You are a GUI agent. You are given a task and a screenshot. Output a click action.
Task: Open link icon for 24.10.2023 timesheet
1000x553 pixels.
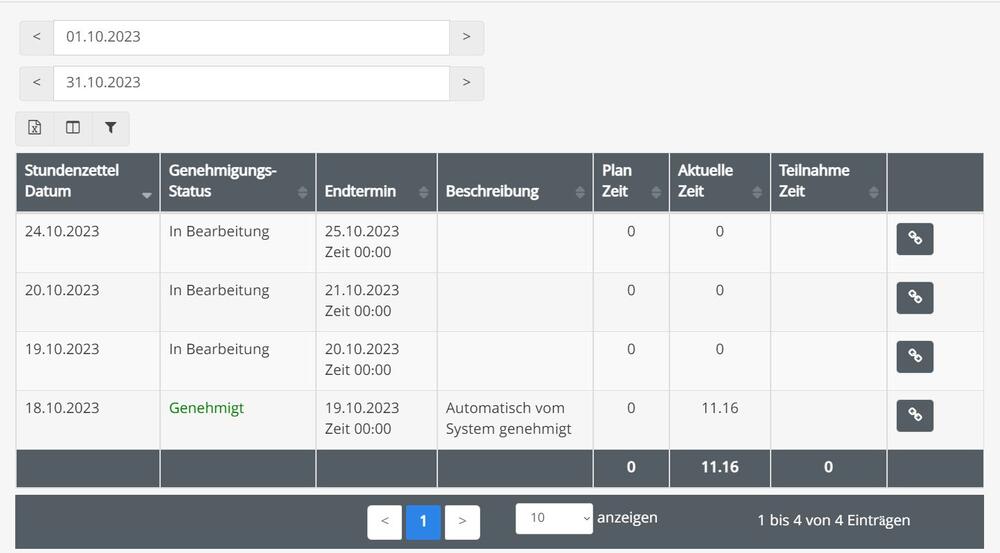tap(915, 239)
